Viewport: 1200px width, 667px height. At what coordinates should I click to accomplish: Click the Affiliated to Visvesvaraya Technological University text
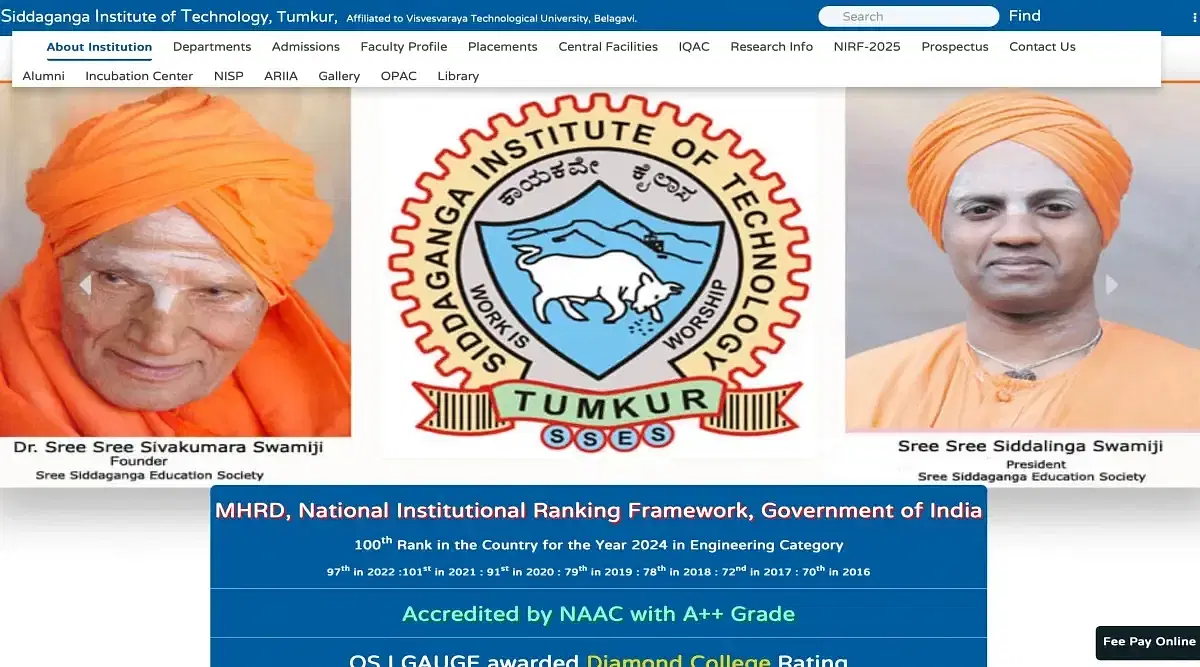tap(491, 18)
